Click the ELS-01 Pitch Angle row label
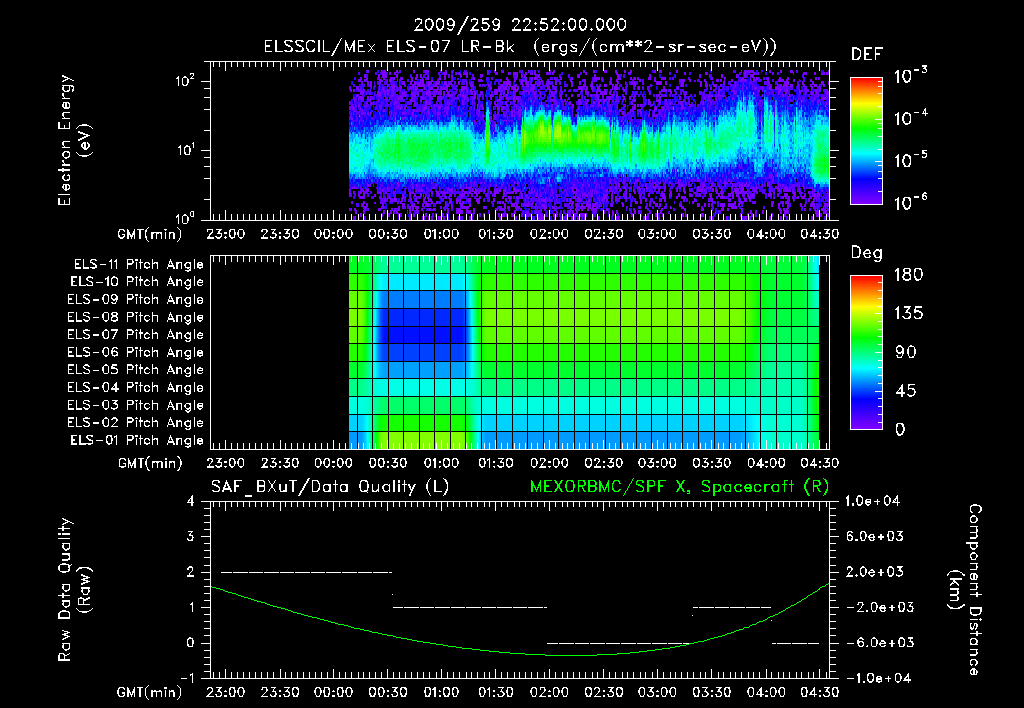 (137, 440)
